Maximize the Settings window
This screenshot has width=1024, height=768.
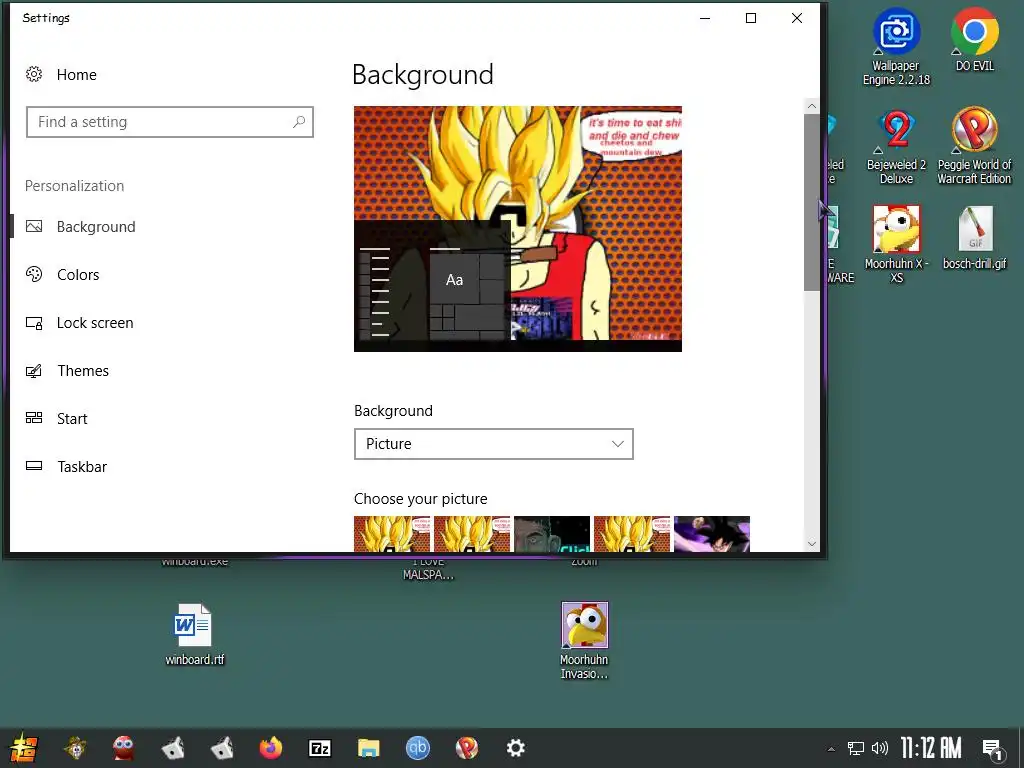751,18
